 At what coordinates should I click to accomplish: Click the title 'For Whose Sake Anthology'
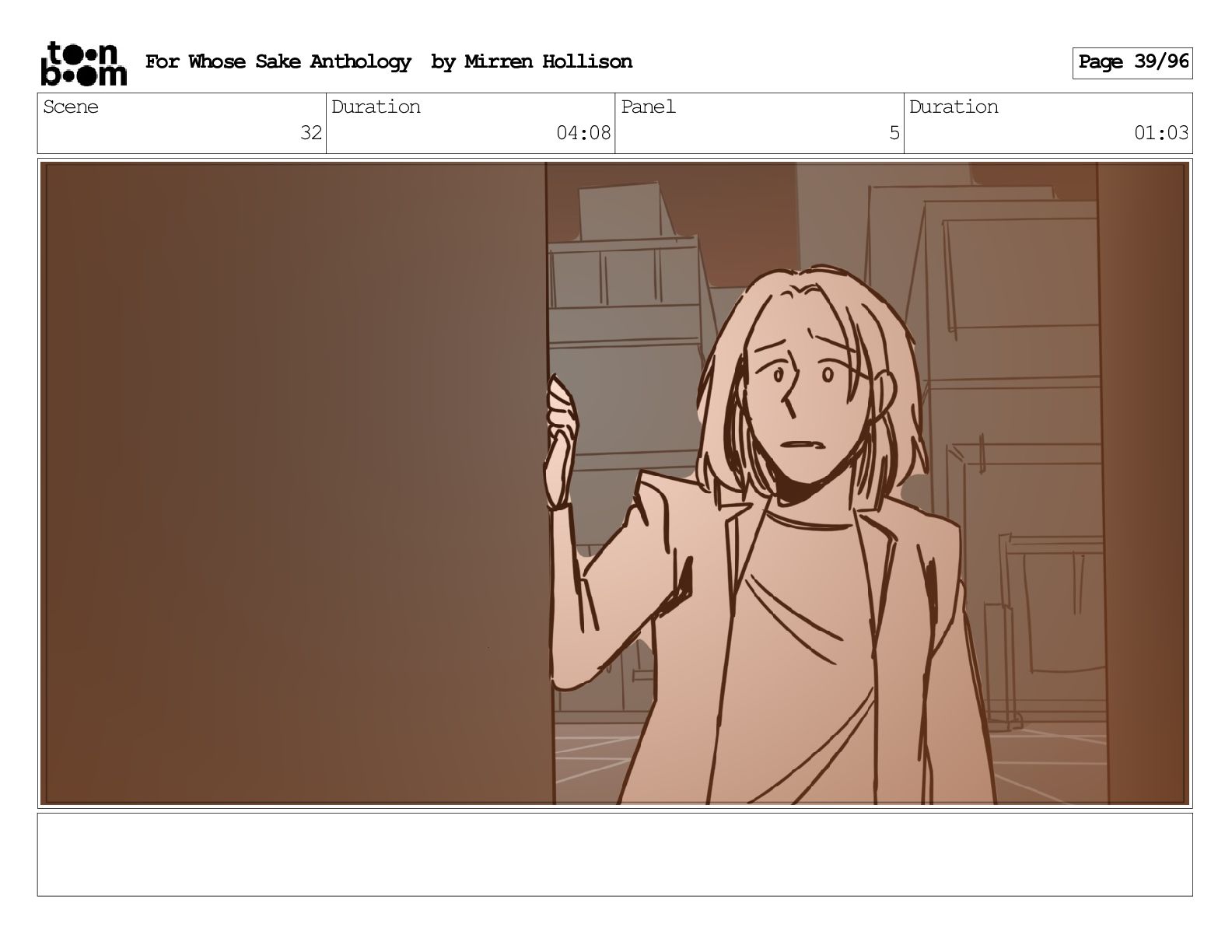click(x=278, y=62)
